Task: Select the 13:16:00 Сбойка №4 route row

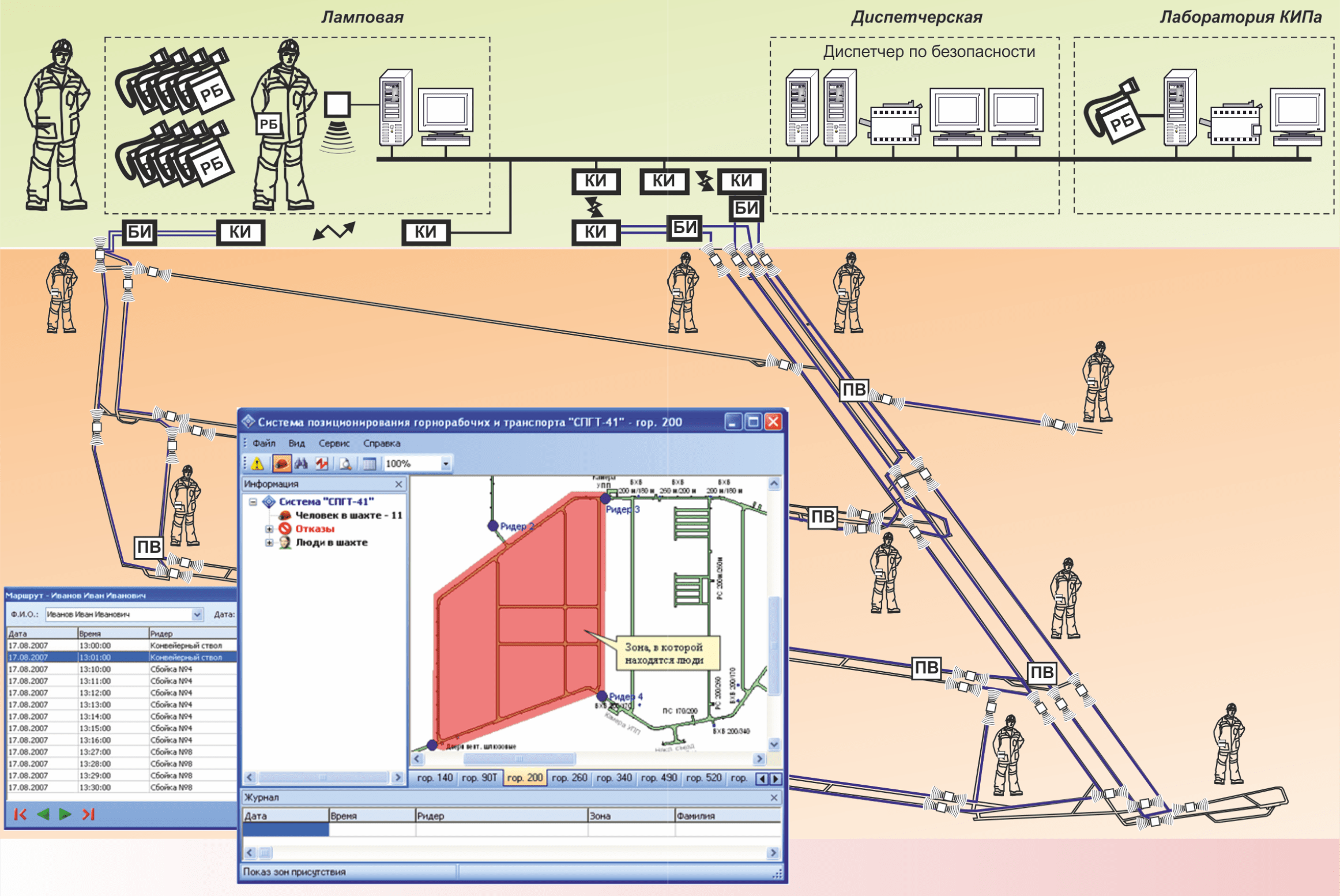Action: pyautogui.click(x=122, y=740)
